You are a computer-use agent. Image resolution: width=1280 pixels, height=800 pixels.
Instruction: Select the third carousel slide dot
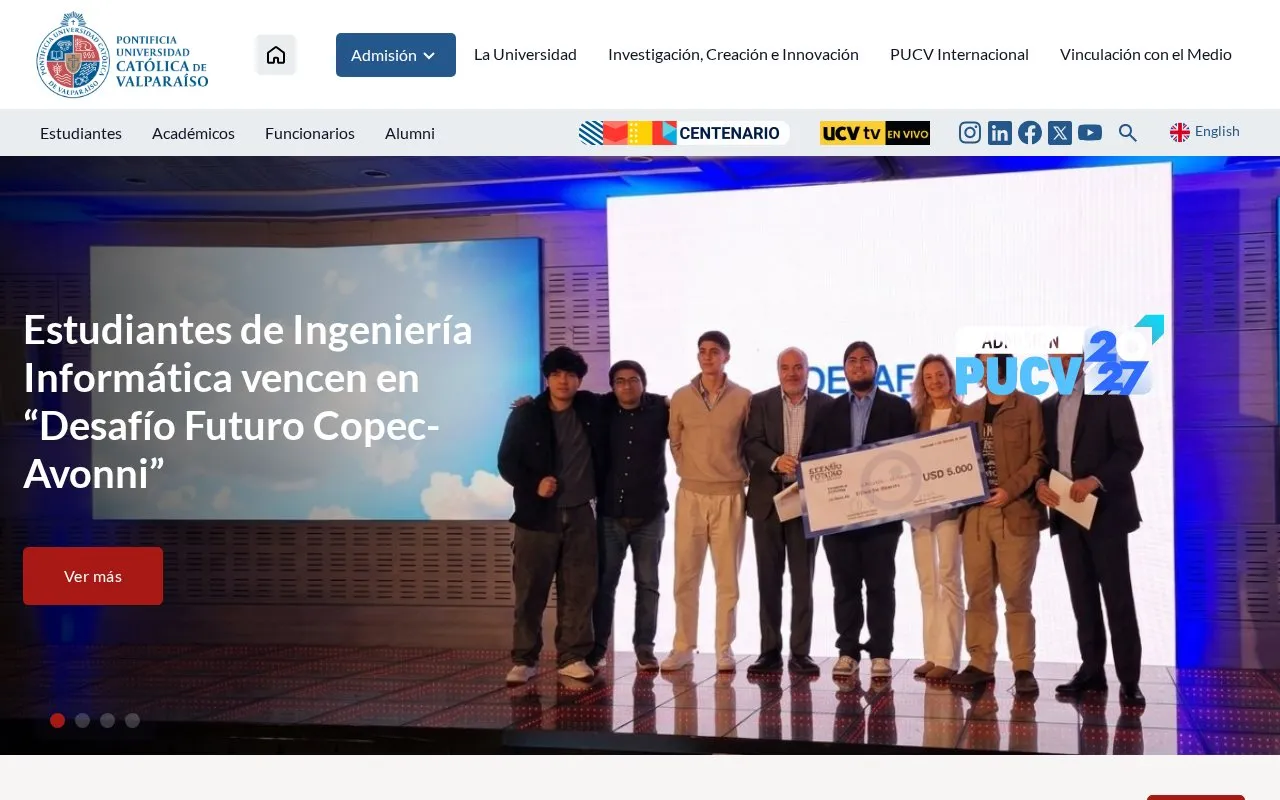click(107, 720)
